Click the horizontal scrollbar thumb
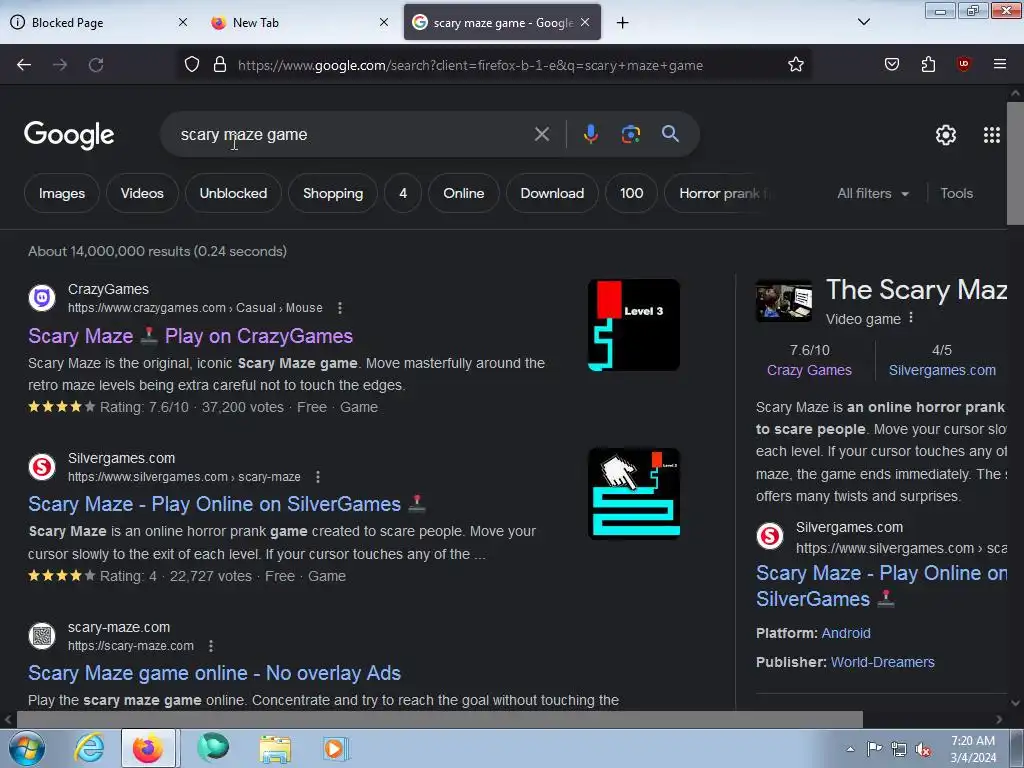 click(x=439, y=720)
